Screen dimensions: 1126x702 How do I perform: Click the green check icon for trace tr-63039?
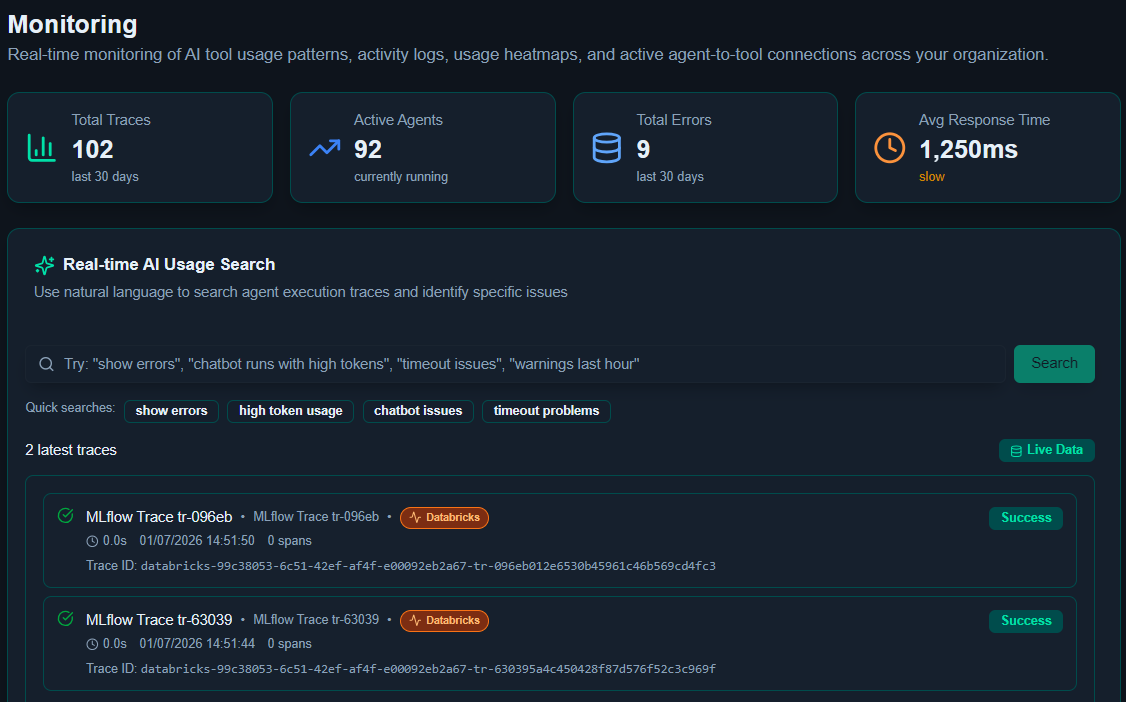click(66, 619)
